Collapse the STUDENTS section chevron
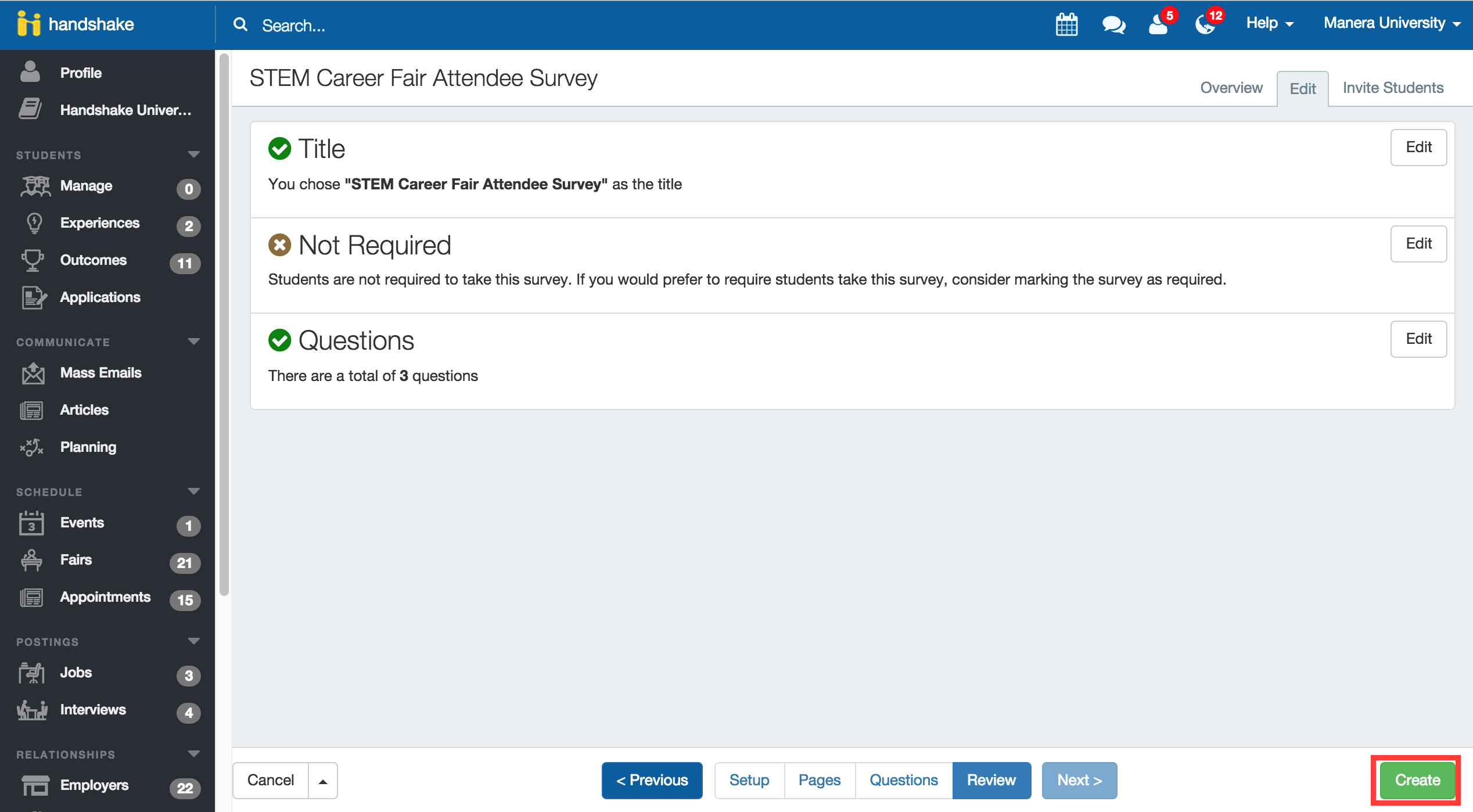This screenshot has height=812, width=1473. [193, 153]
